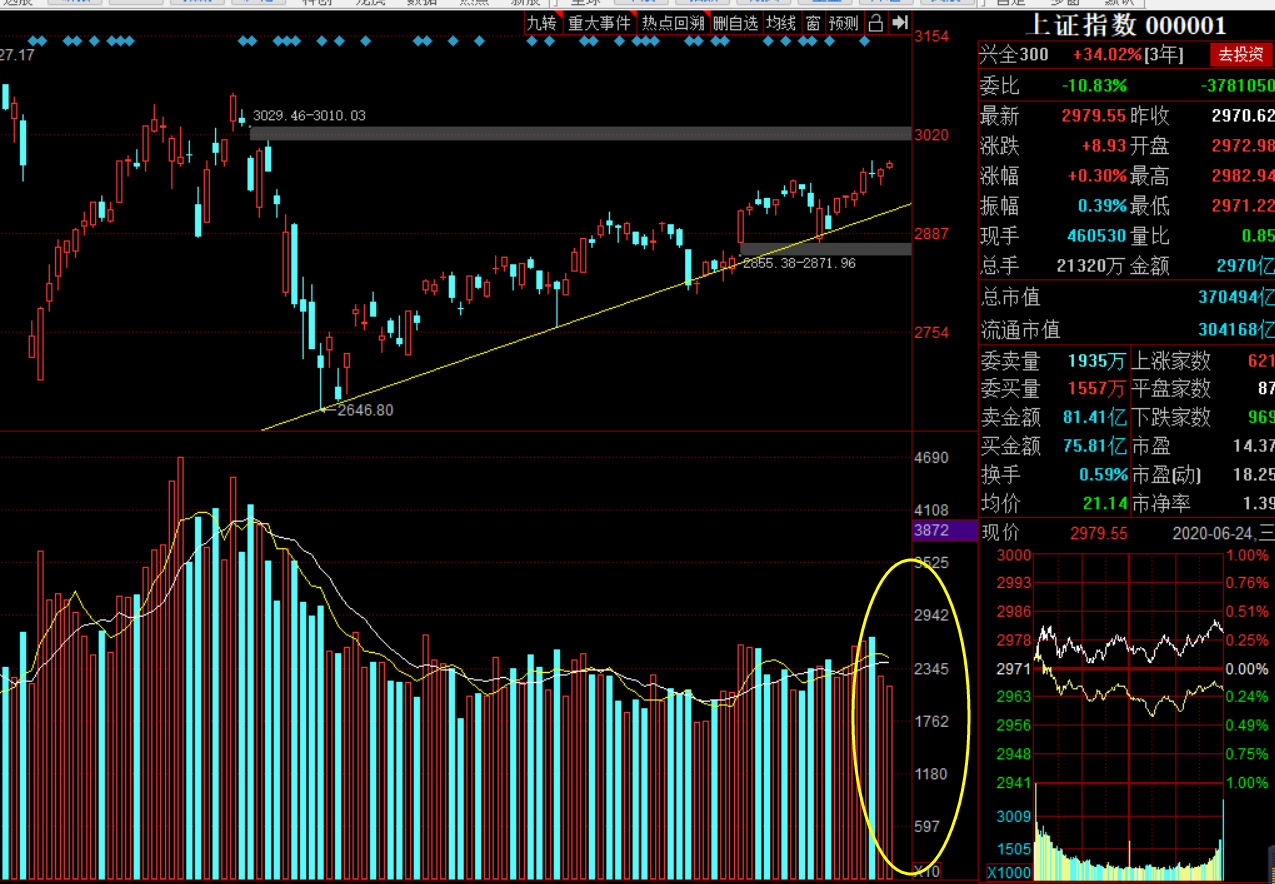Click the 下跌家数 969 count
The width and height of the screenshot is (1275, 884).
pos(1260,417)
